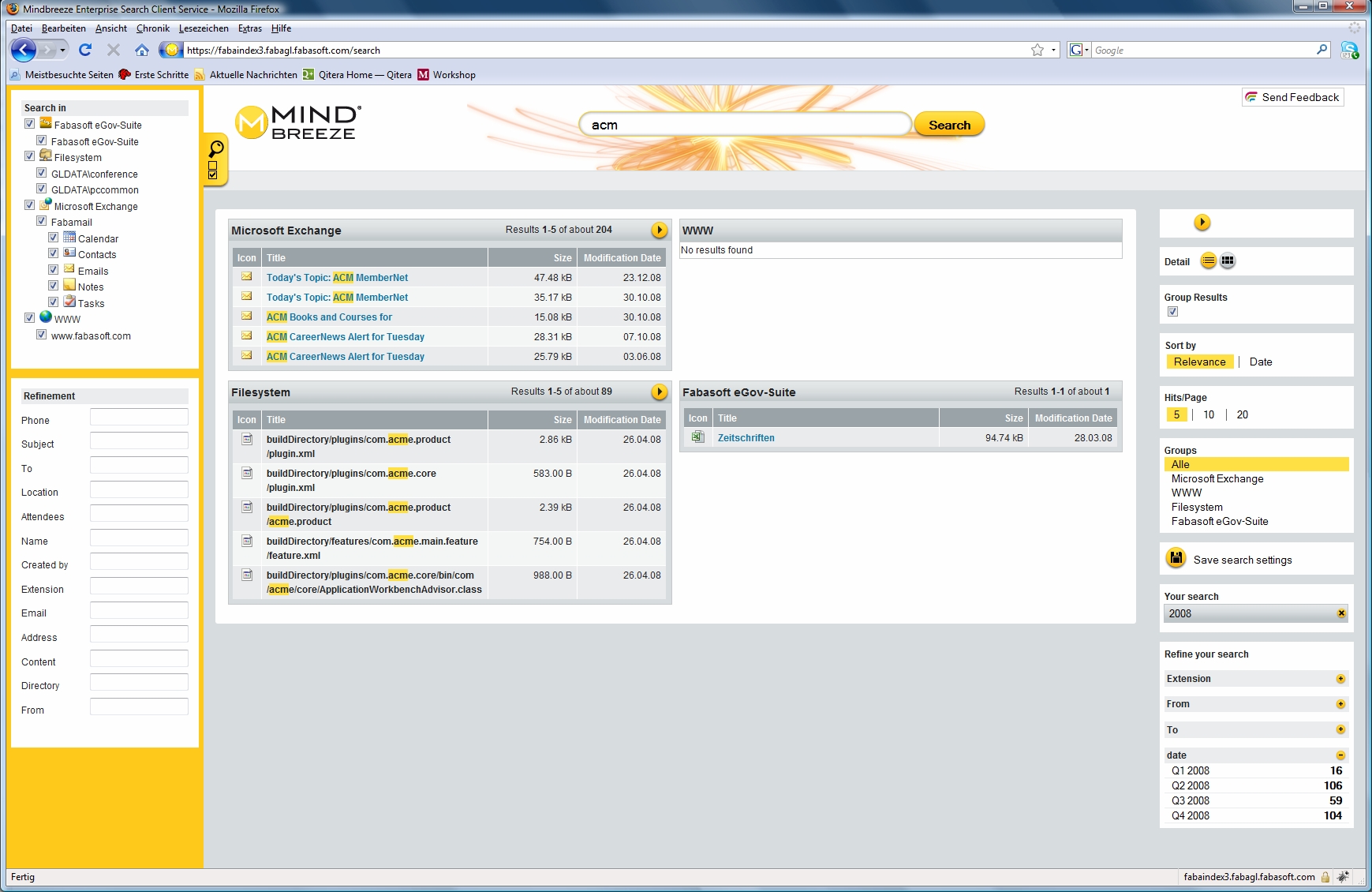Uncheck GLDATA\conference checkbox
Viewport: 1372px width, 892px height.
pyautogui.click(x=41, y=172)
